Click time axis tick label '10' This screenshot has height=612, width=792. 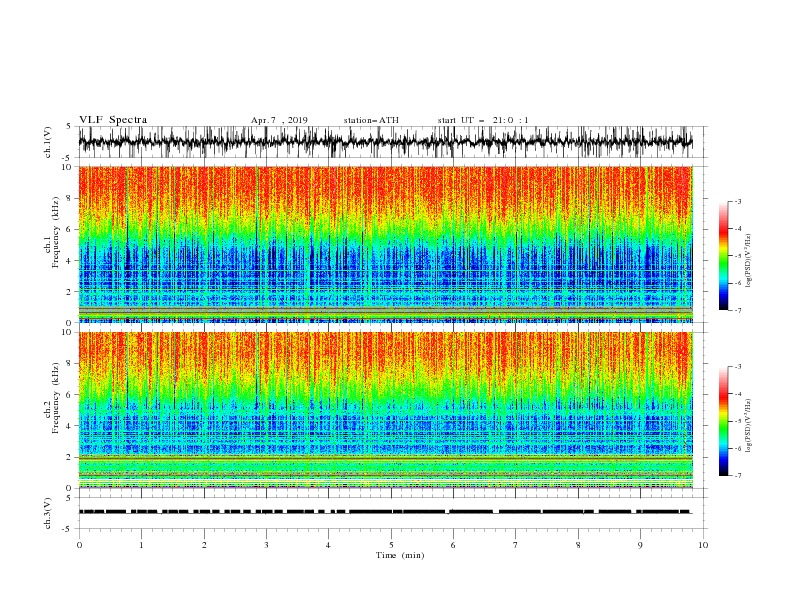pos(703,545)
